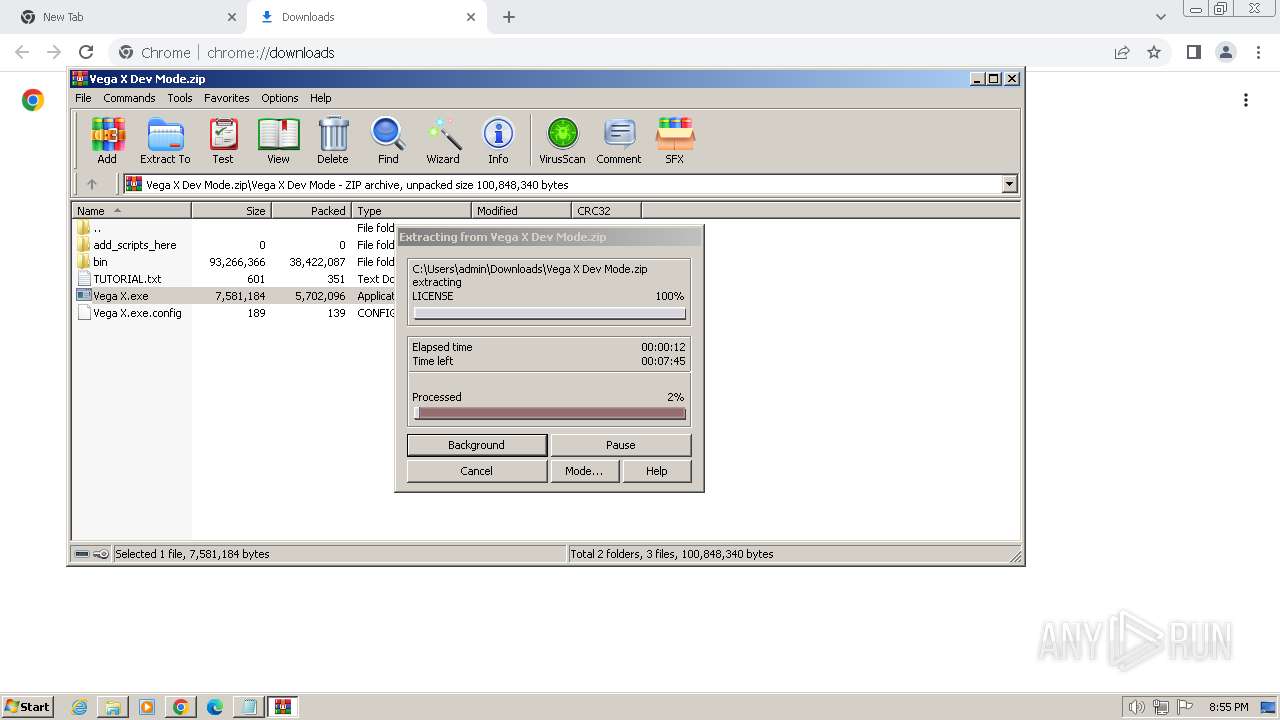
Task: Open File Explorer from taskbar
Action: 113,707
